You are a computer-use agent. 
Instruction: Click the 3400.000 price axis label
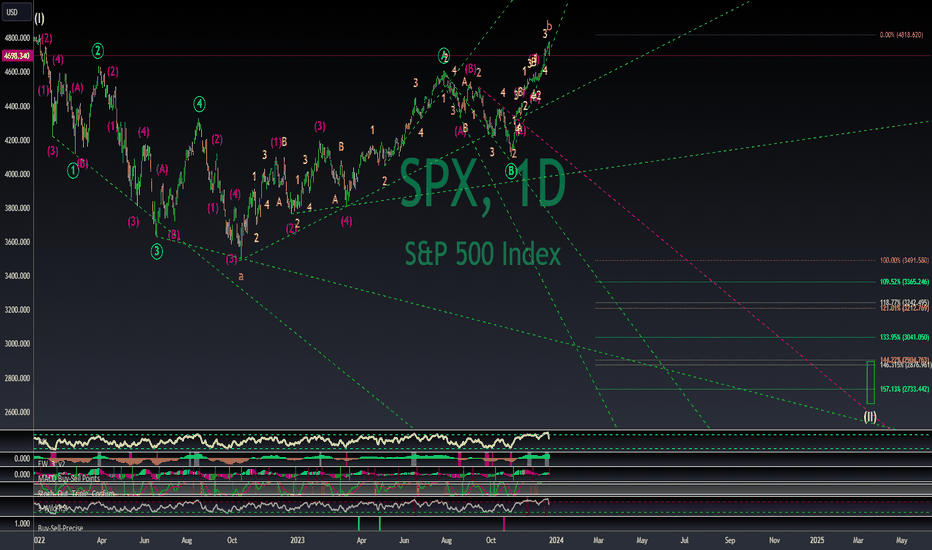[x=17, y=276]
